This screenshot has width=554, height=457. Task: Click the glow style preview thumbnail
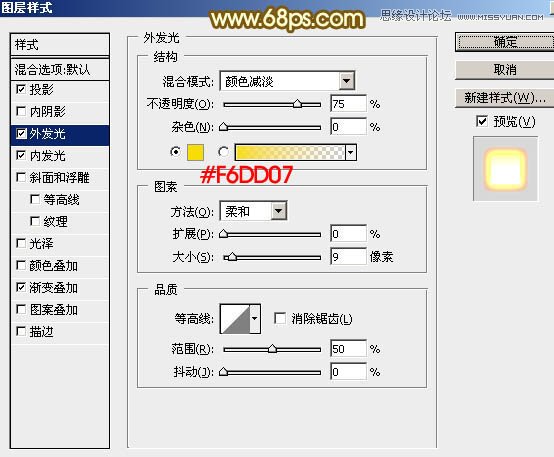point(505,169)
